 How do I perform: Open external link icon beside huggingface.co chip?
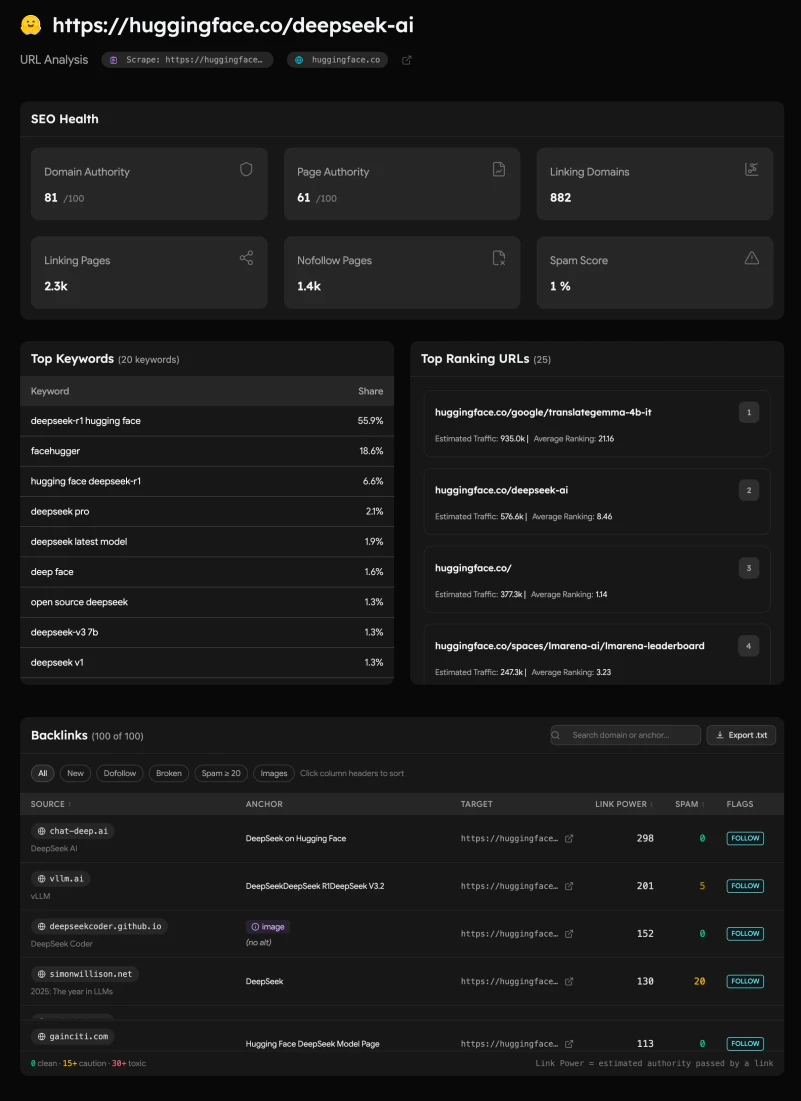click(x=406, y=60)
